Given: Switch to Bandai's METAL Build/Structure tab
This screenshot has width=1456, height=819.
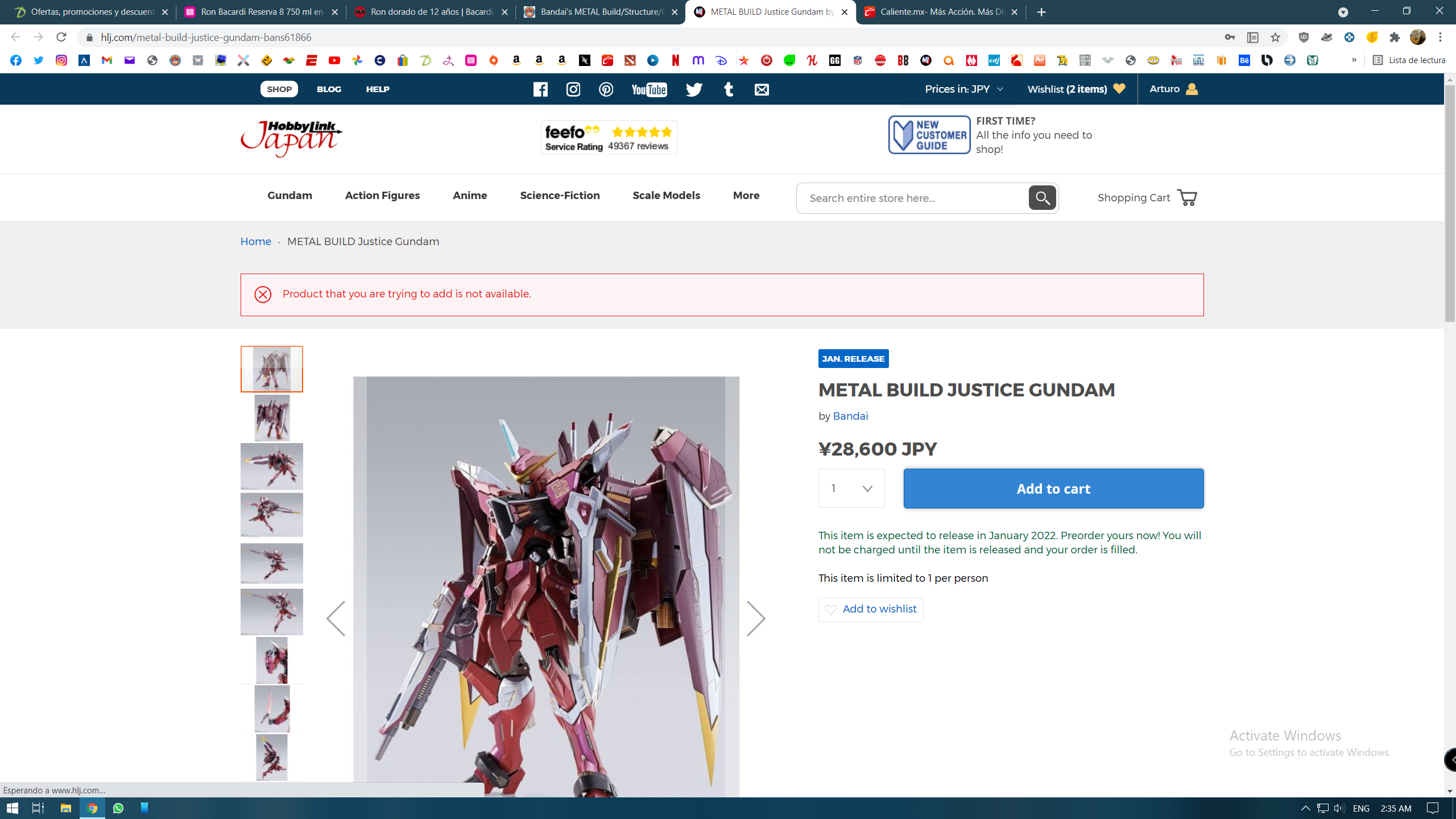Looking at the screenshot, I should point(601,12).
